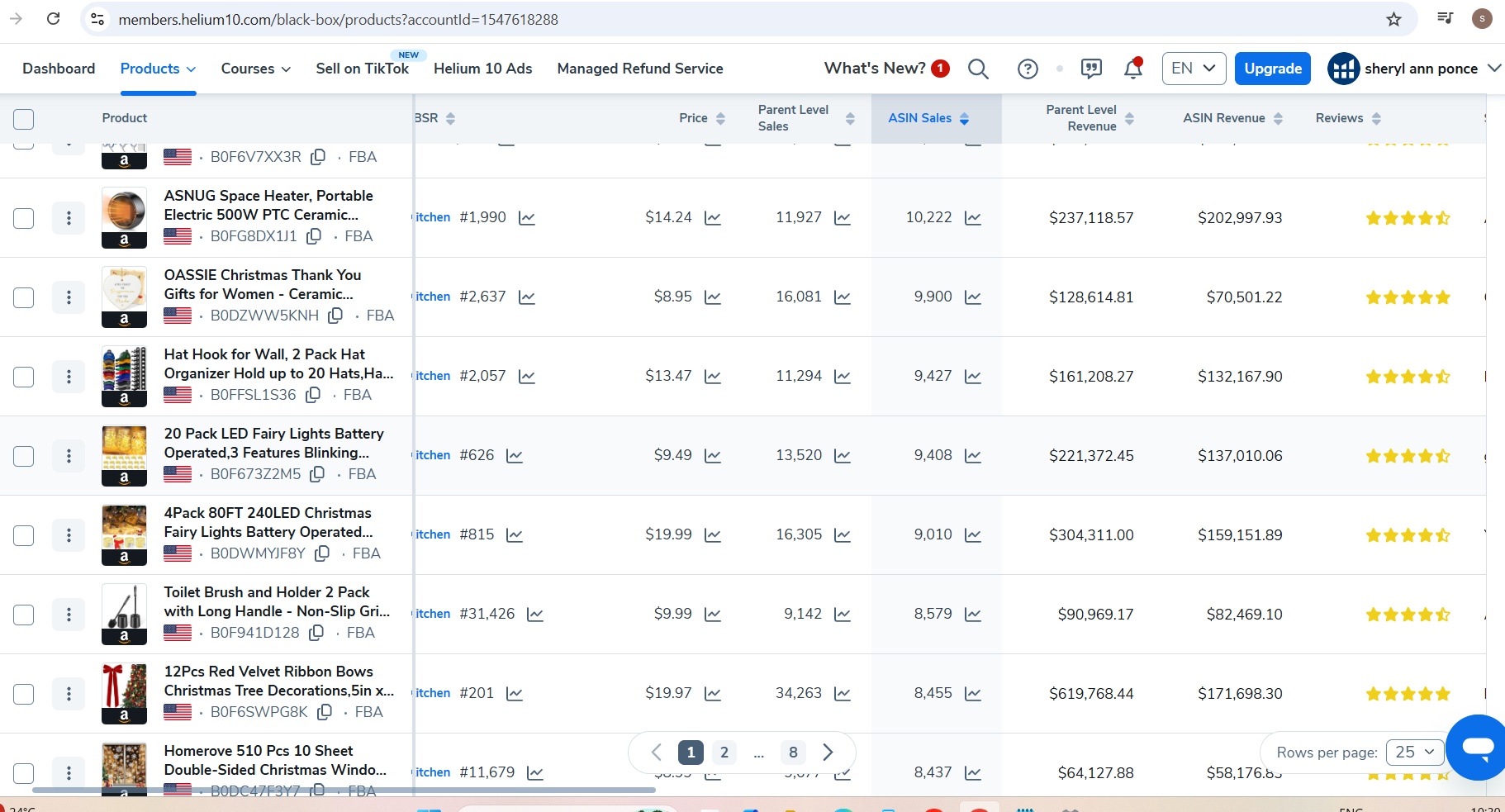1505x812 pixels.
Task: Open BSR trend graph for #2,637
Action: (x=527, y=297)
